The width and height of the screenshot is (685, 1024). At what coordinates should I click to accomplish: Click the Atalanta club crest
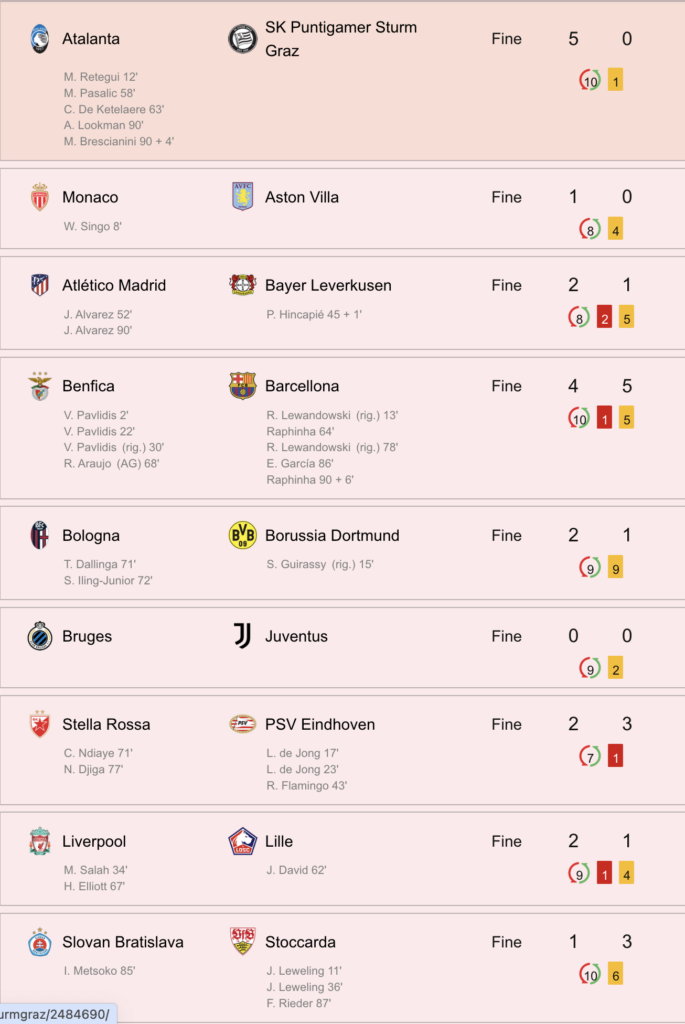40,39
